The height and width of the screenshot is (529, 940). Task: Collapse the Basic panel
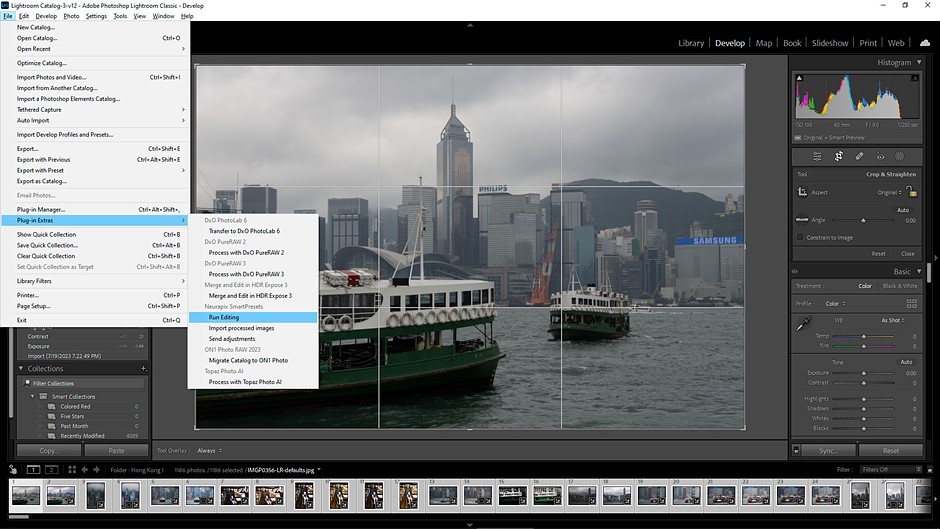click(919, 271)
